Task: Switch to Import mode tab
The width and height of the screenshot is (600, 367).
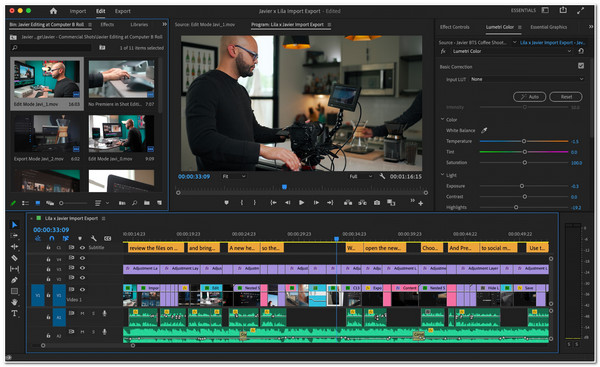Action: tap(78, 11)
